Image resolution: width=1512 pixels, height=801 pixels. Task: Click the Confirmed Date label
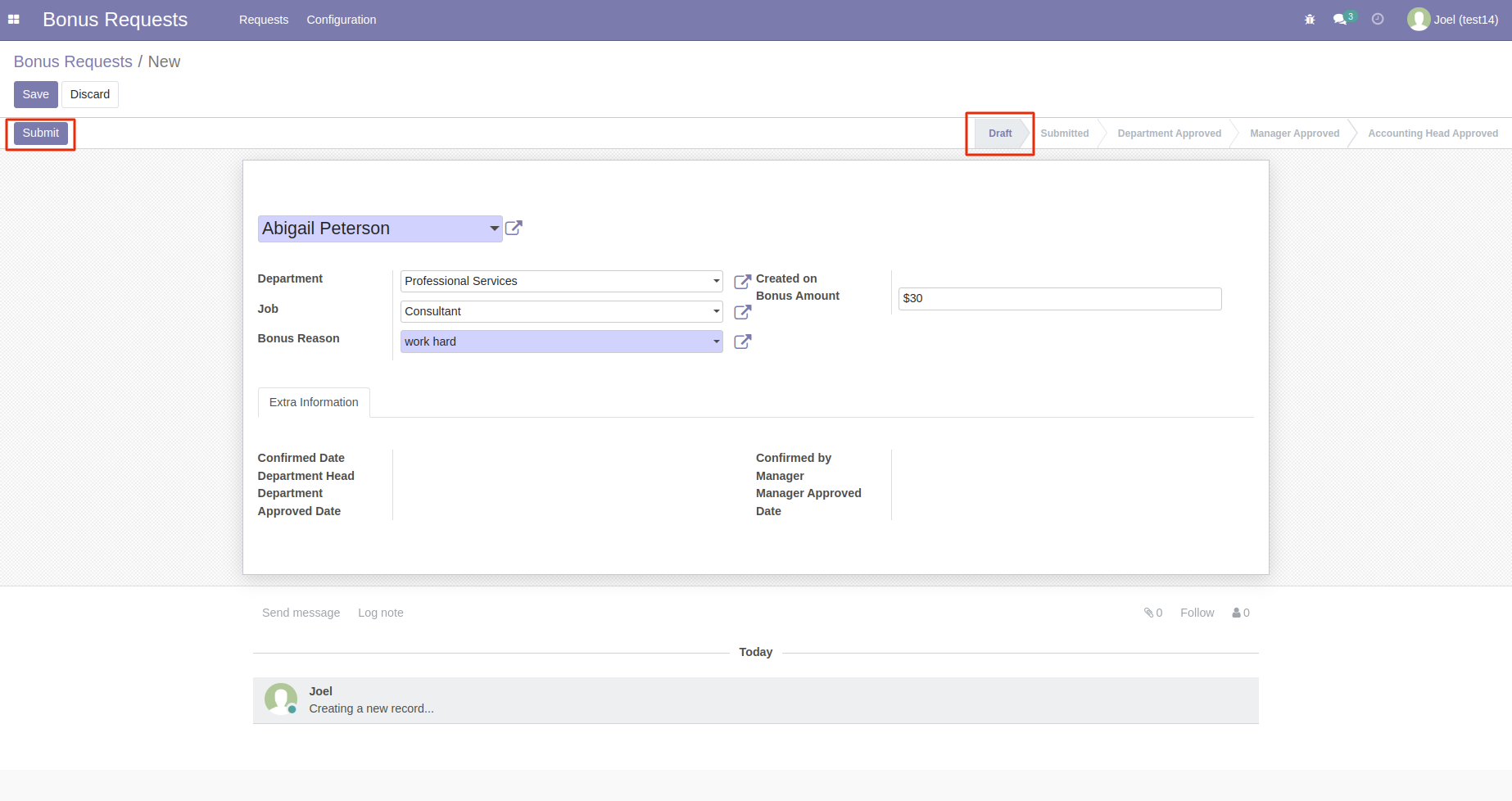301,458
